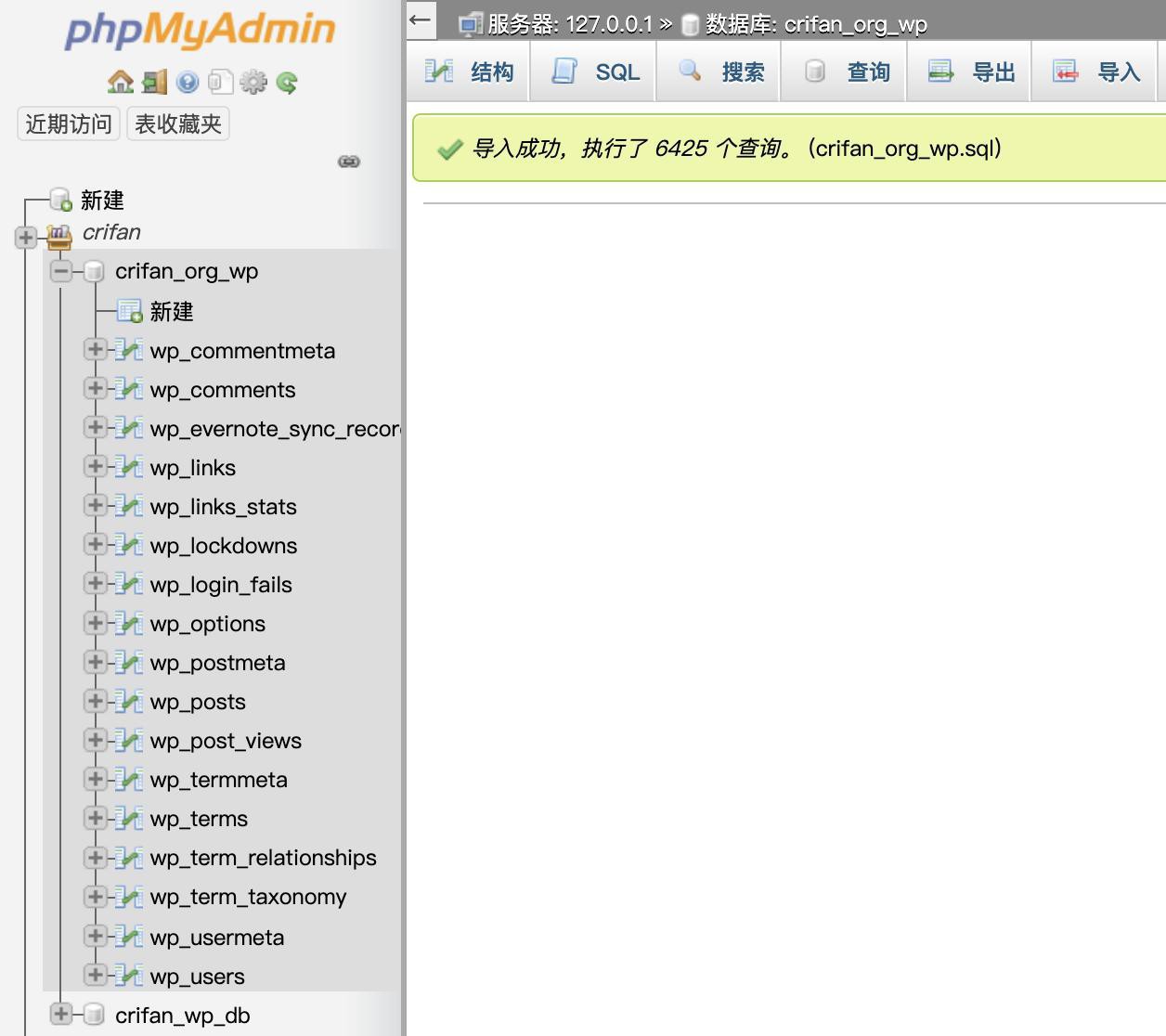Screen dimensions: 1166x1036
Task: Click 新建 new table link under crifan_org_wp
Action: pyautogui.click(x=172, y=312)
